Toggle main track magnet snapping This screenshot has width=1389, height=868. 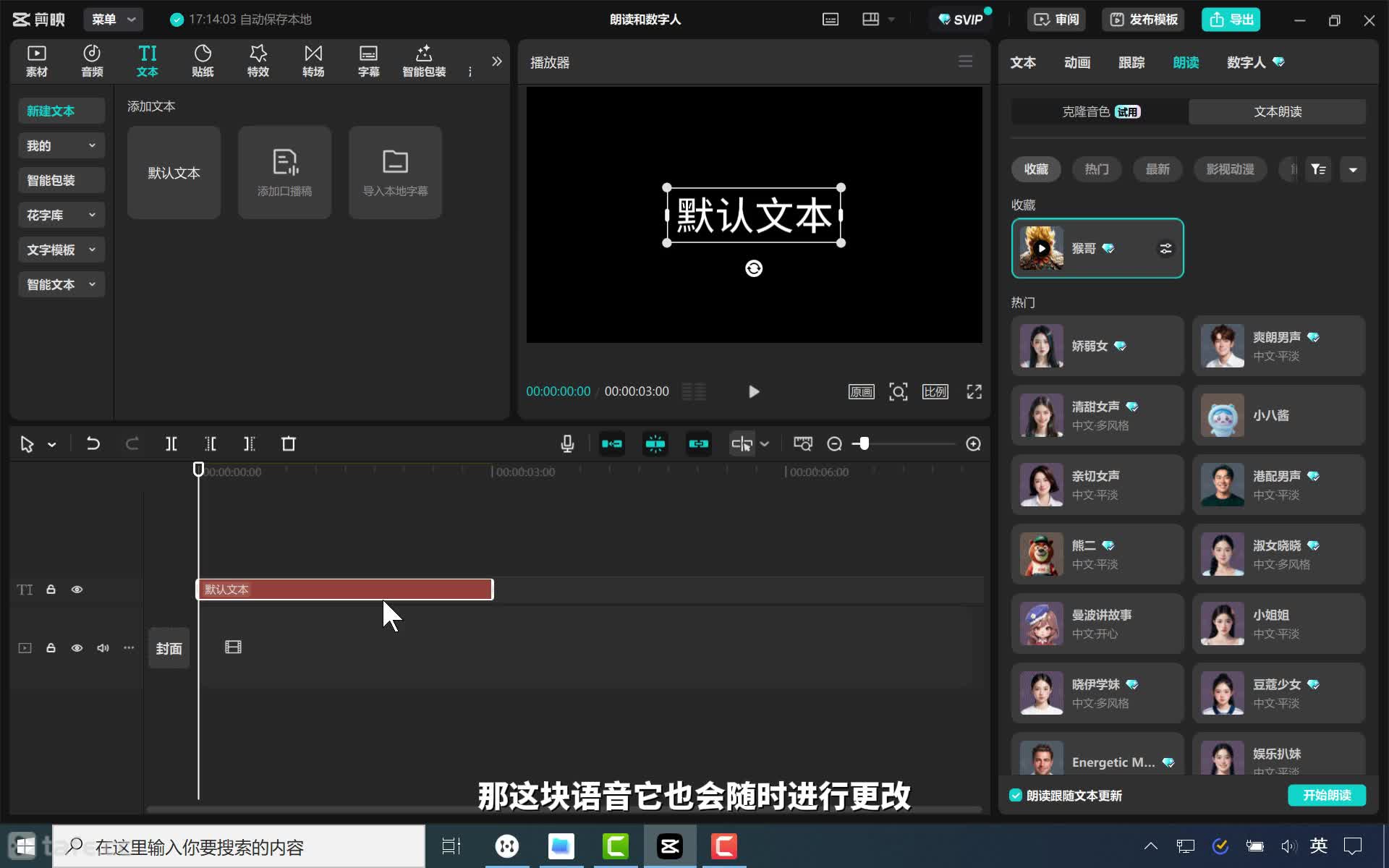coord(612,443)
